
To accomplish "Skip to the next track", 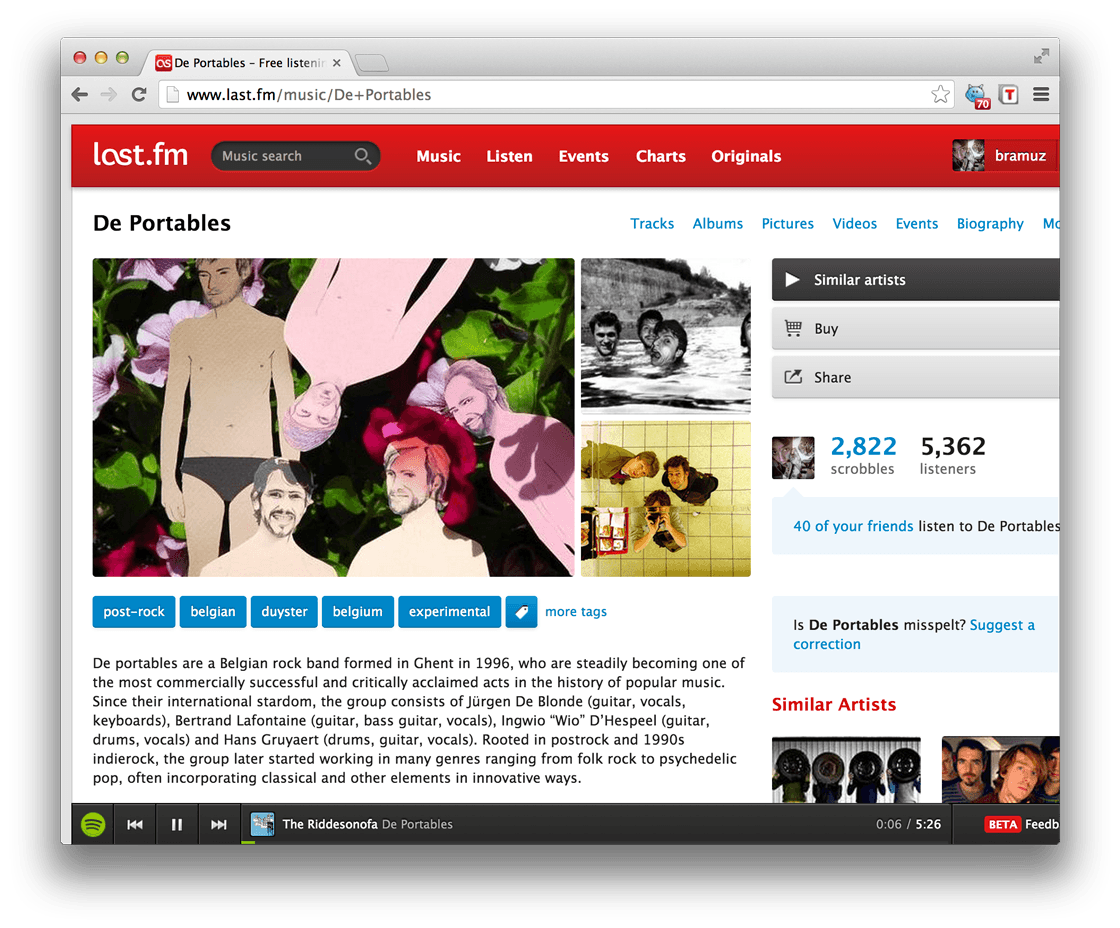I will (219, 824).
